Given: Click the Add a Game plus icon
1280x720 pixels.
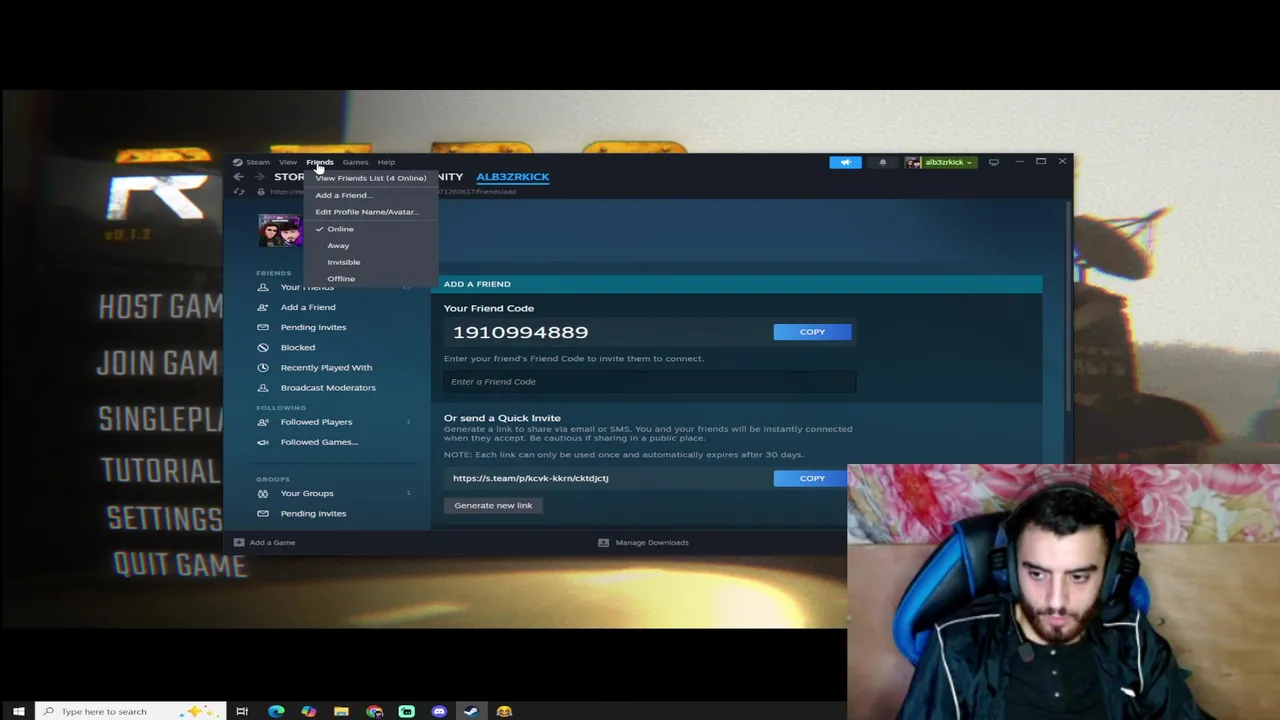Looking at the screenshot, I should pyautogui.click(x=238, y=542).
